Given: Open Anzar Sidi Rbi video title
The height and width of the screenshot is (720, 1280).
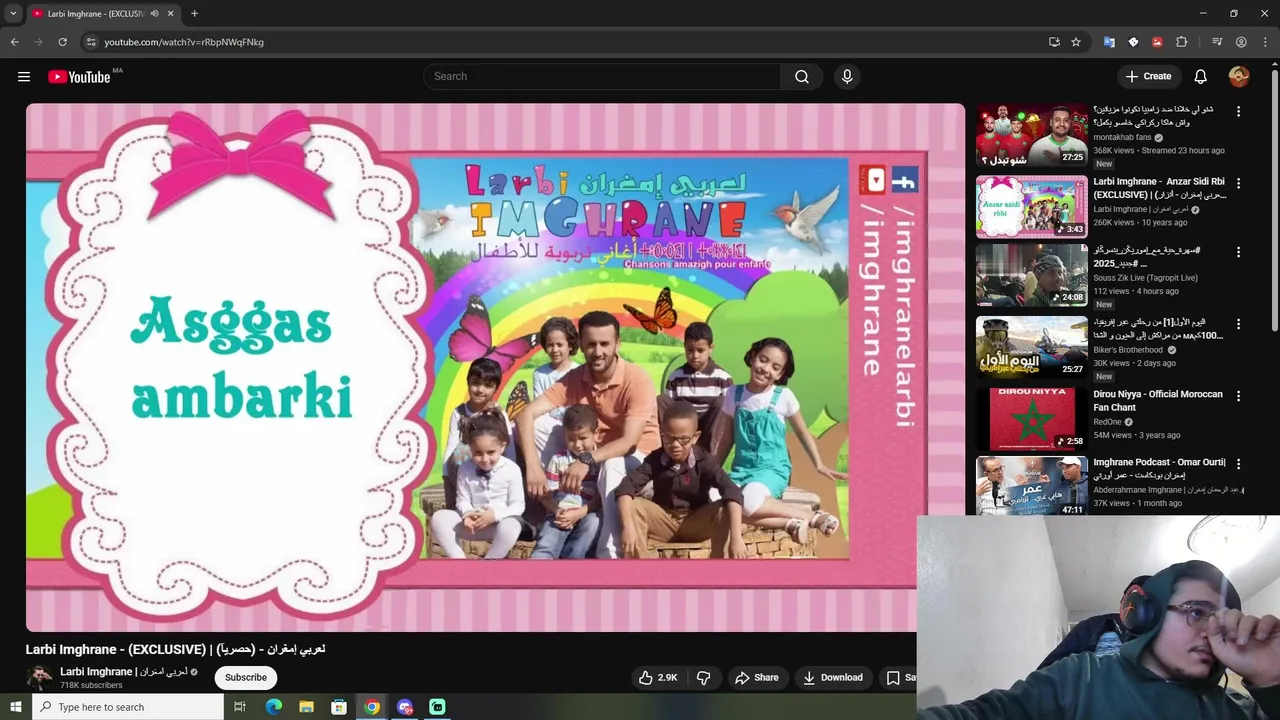Looking at the screenshot, I should (1159, 188).
